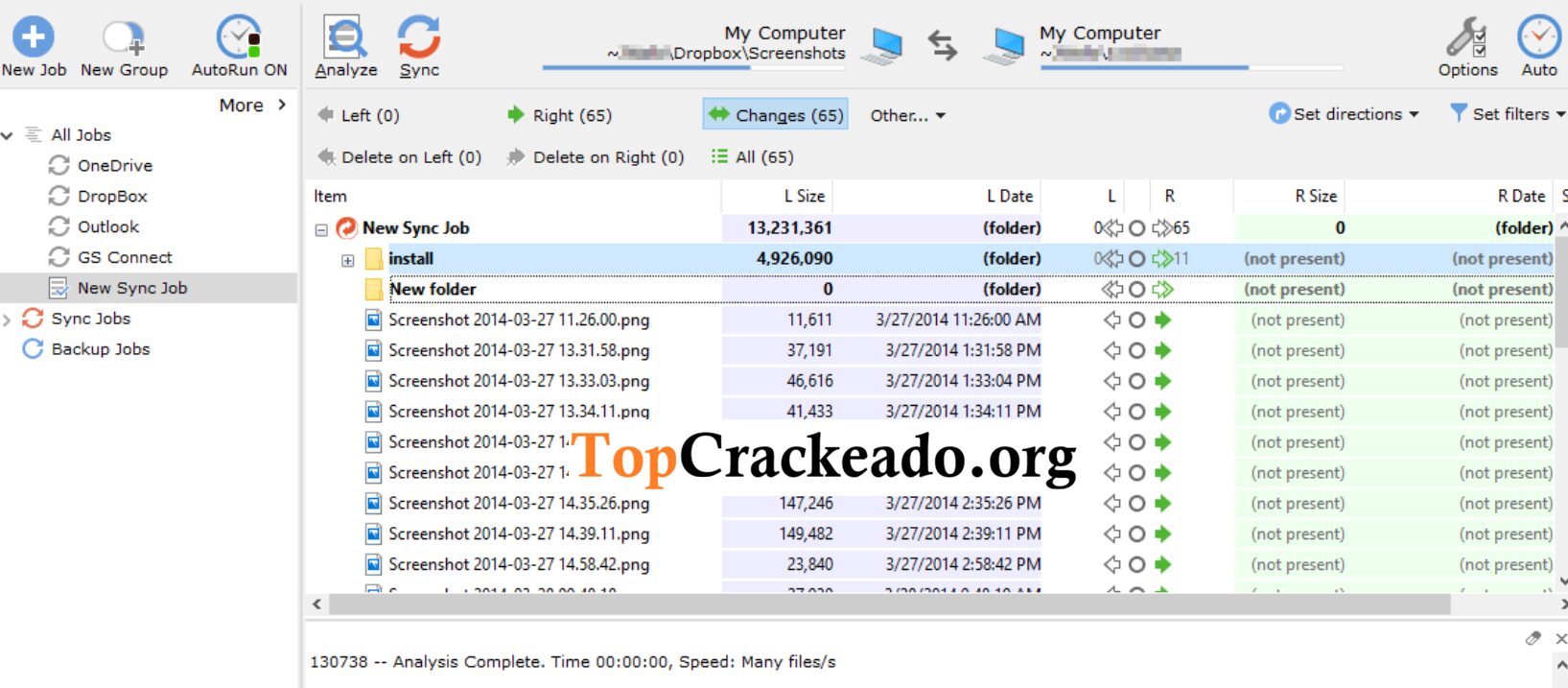This screenshot has width=1568, height=688.
Task: Switch to the Changes (65) view
Action: click(775, 115)
